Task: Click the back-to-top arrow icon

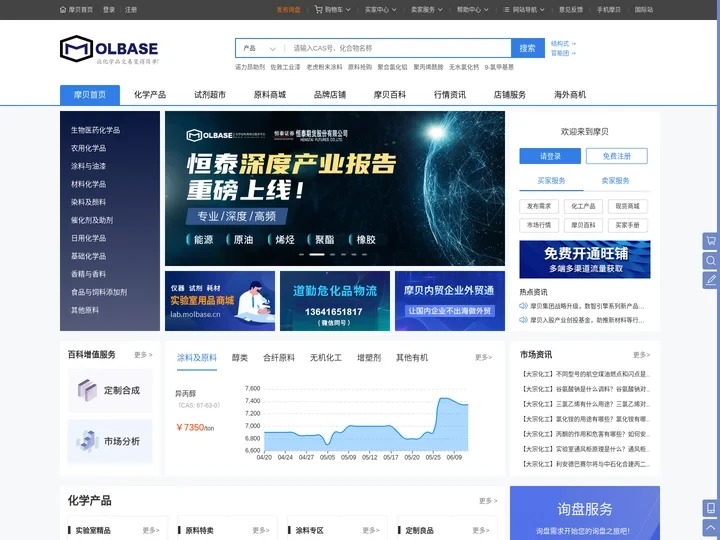Action: point(711,527)
